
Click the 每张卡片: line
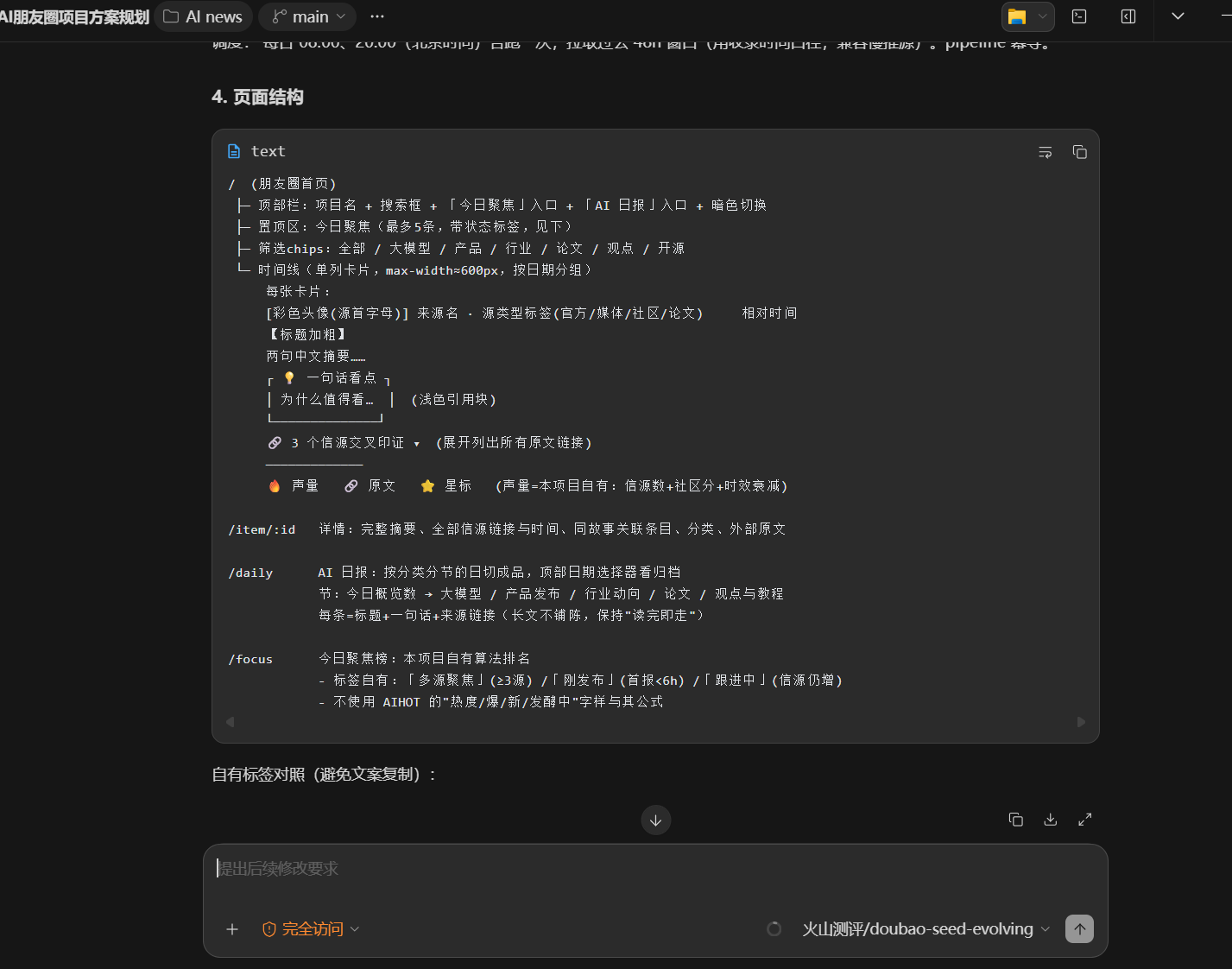(x=299, y=292)
